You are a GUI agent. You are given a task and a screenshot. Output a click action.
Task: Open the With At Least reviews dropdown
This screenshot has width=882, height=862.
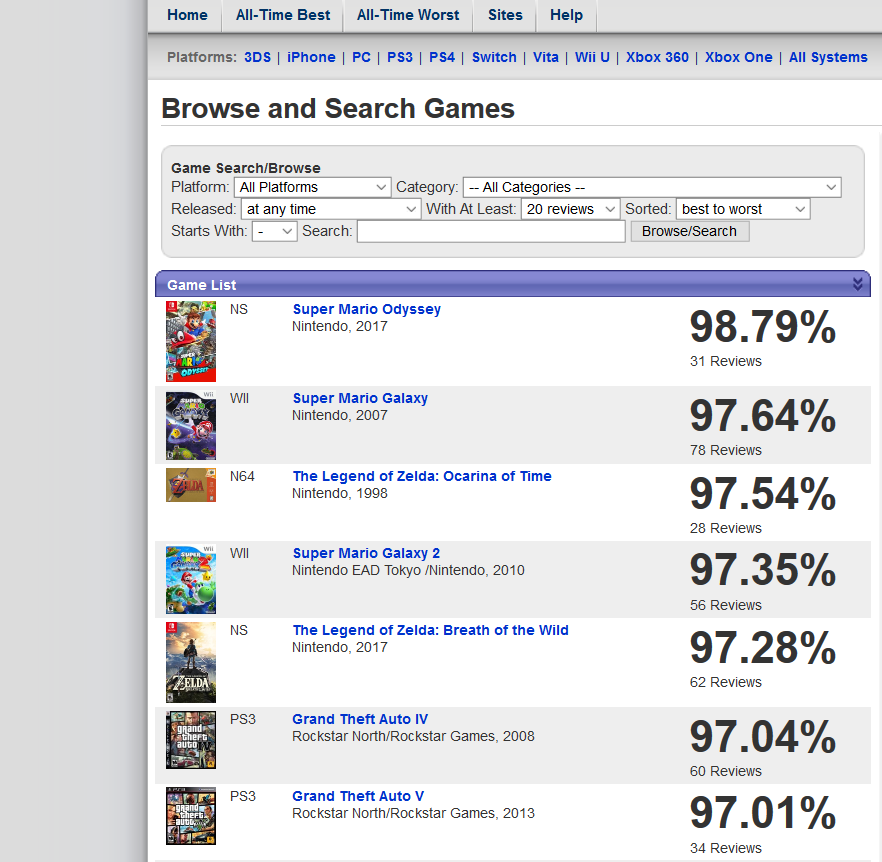570,209
